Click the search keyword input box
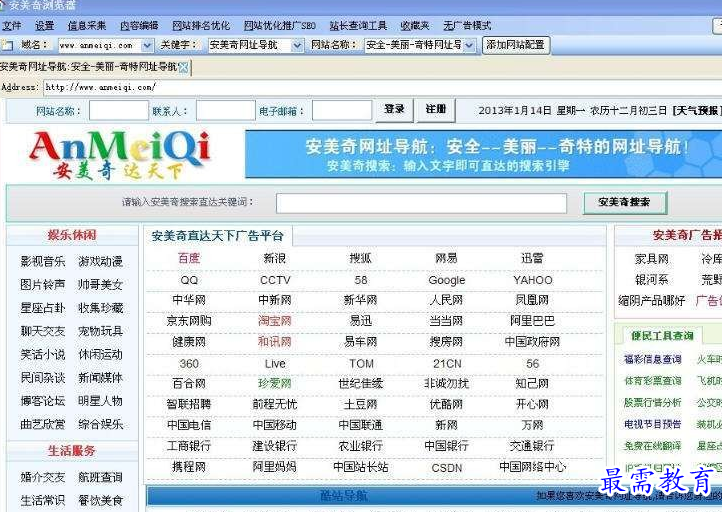722x512 pixels. pos(421,203)
